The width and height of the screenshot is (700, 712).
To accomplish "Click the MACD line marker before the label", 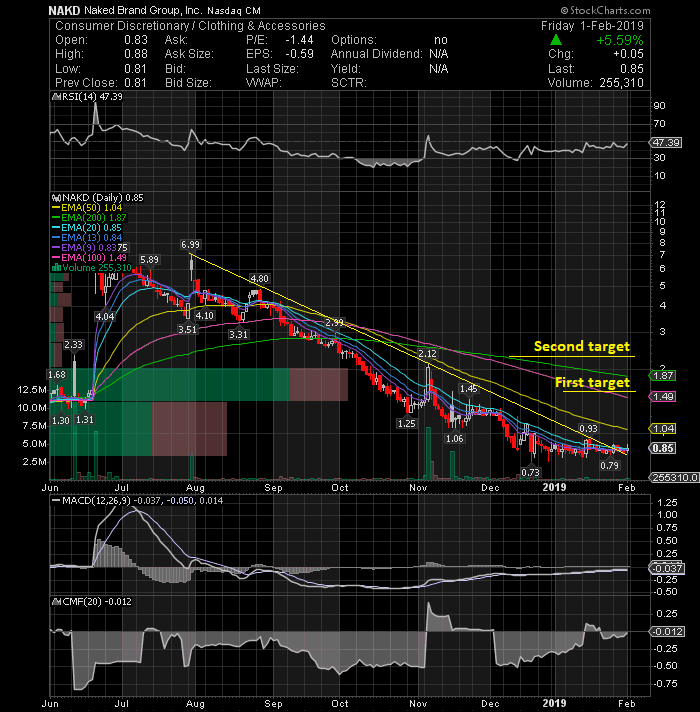I will click(x=56, y=500).
